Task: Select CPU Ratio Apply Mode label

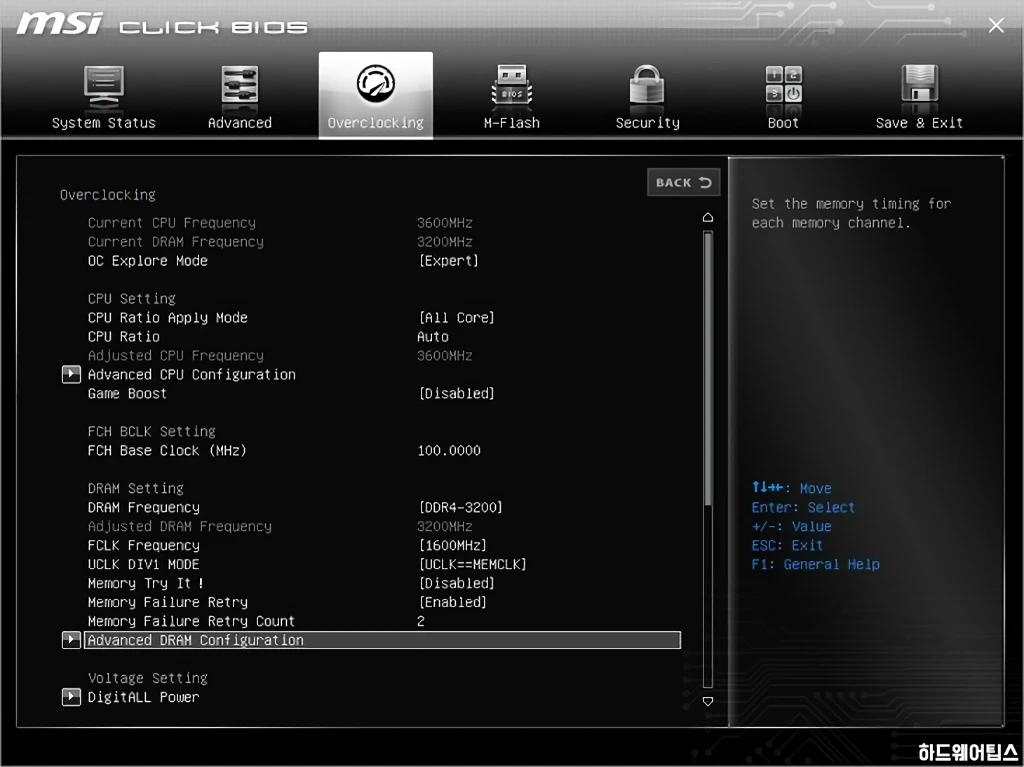Action: (x=168, y=318)
